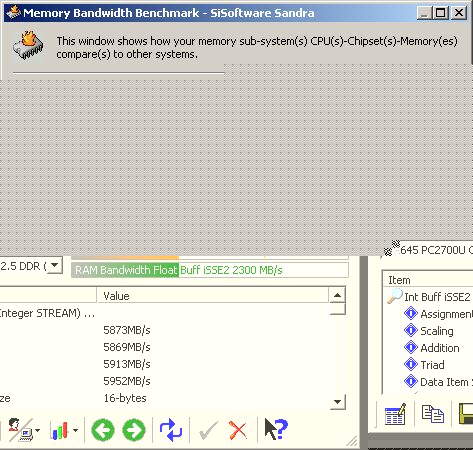
Task: Click the Item column header in right window
Action: click(428, 280)
